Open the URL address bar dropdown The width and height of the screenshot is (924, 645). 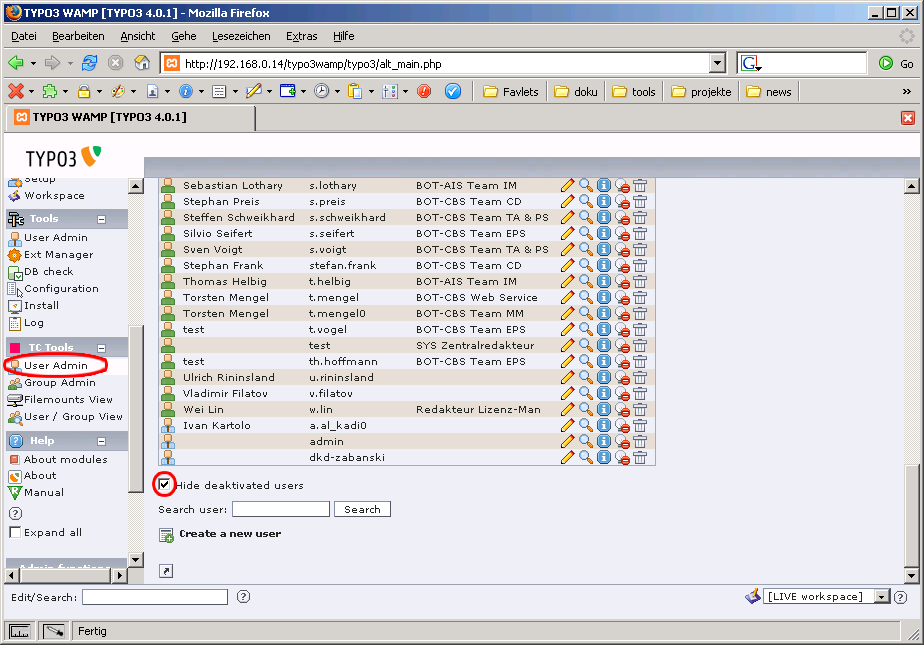tap(717, 63)
